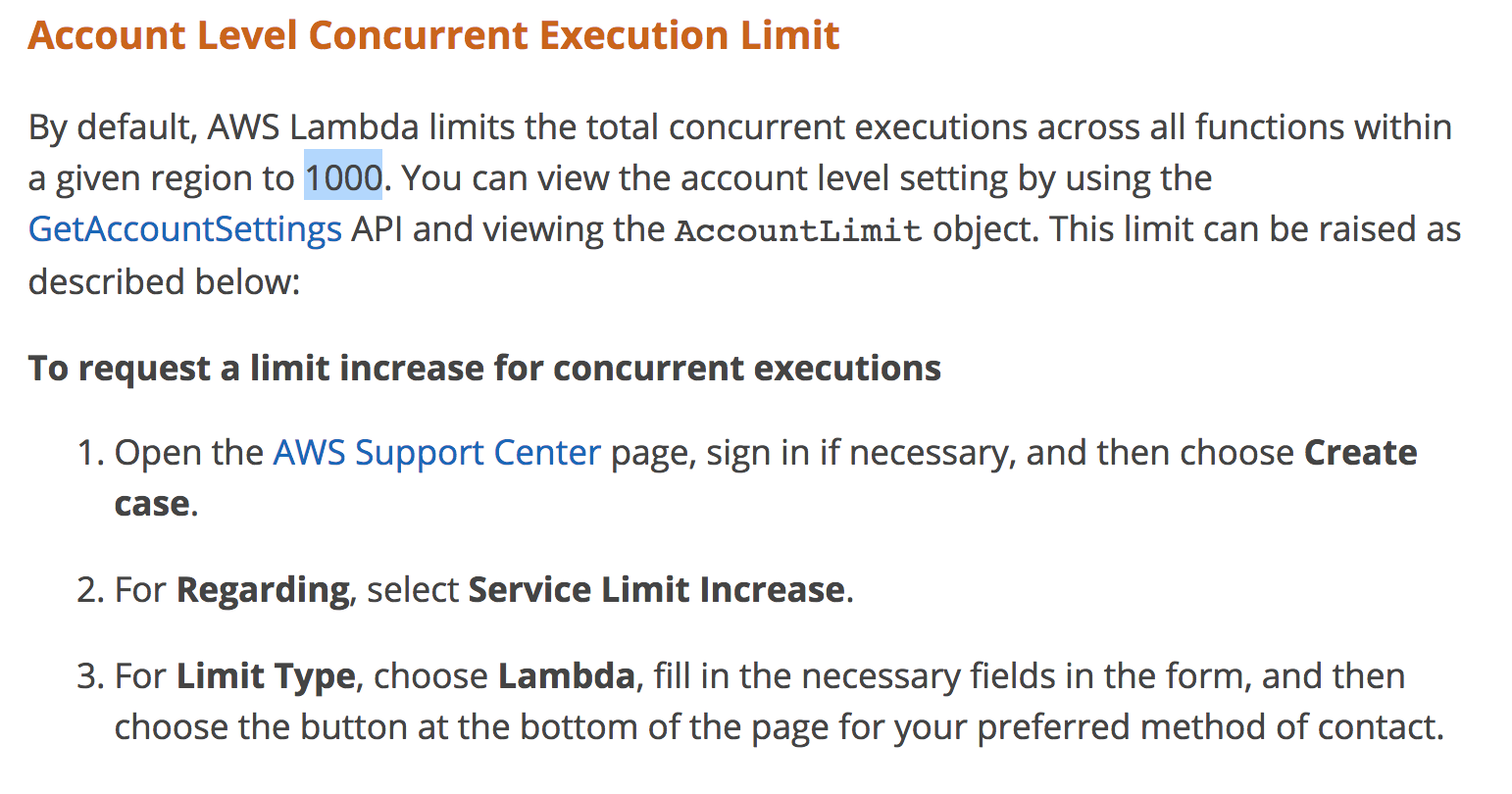Click 'preferred method of contact' text

[1207, 727]
